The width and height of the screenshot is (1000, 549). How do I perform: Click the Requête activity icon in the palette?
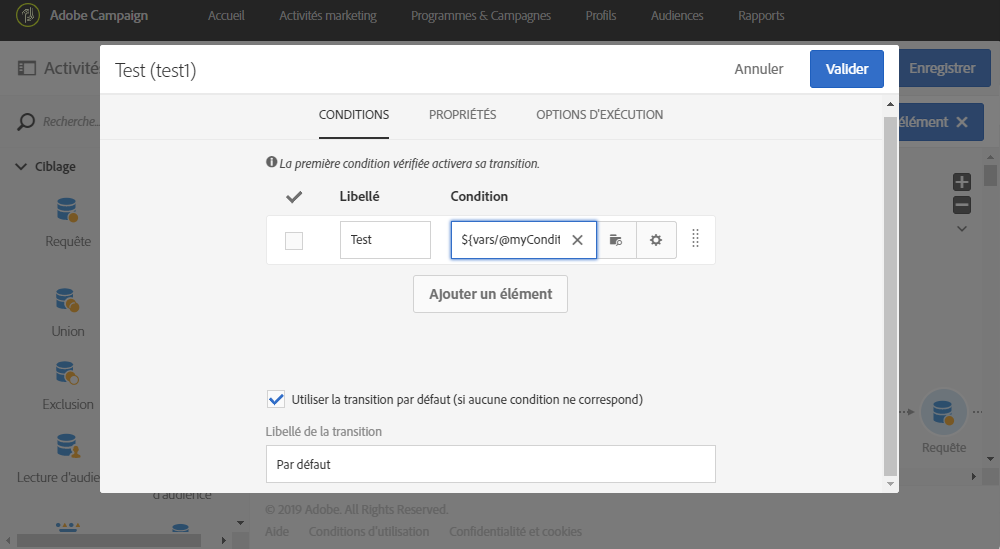tap(67, 211)
